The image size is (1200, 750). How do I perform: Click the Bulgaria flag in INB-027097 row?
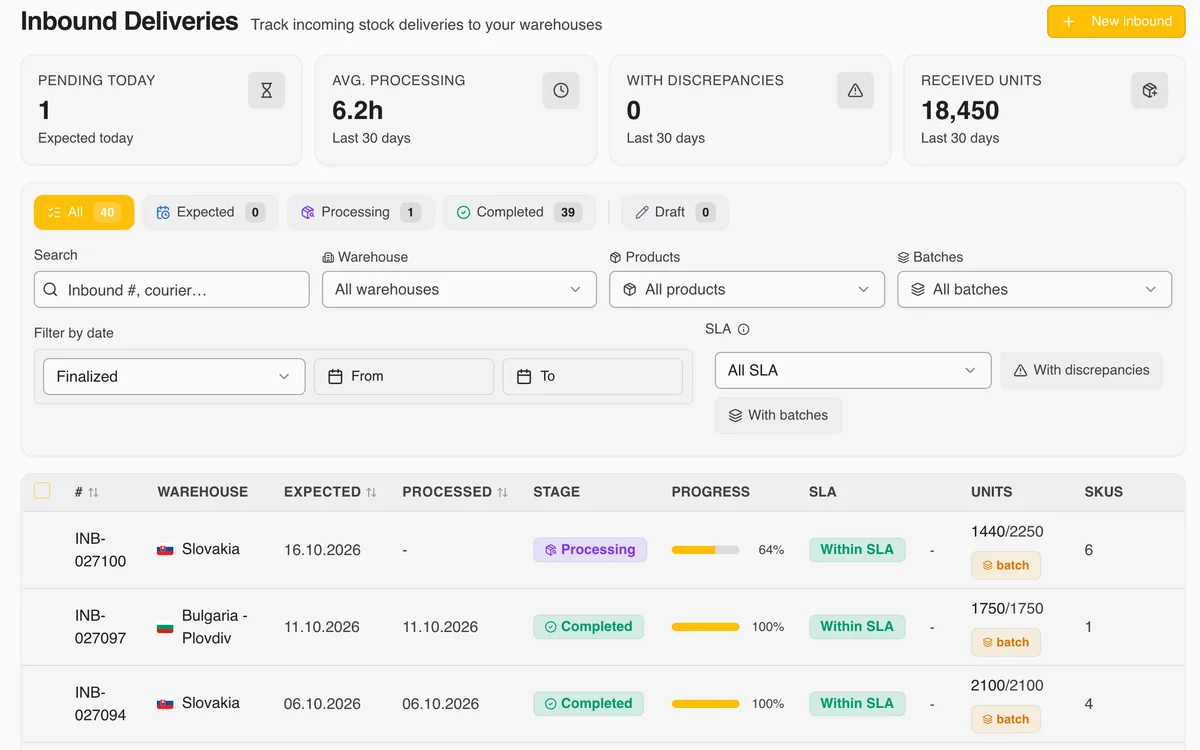coord(165,627)
